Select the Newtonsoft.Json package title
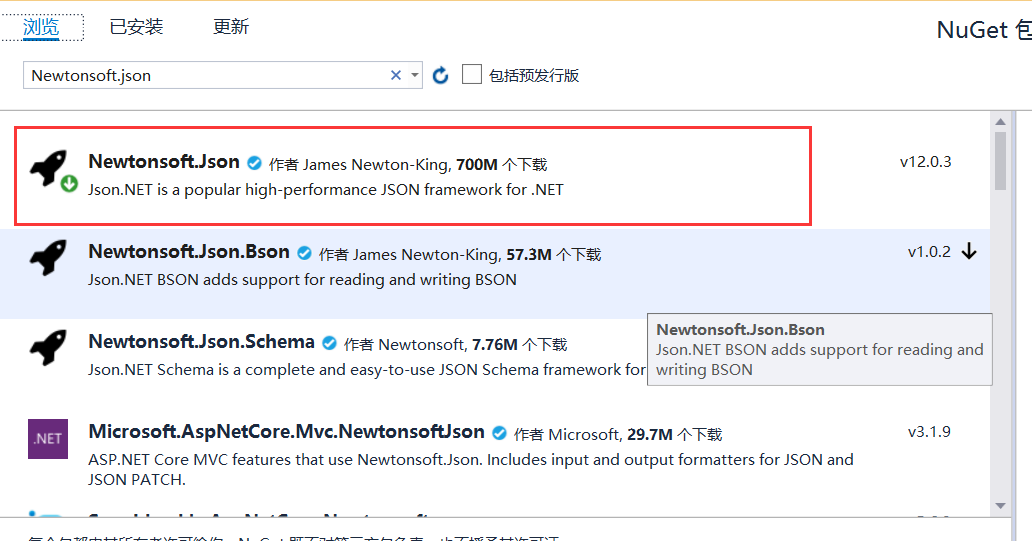The width and height of the screenshot is (1032, 541). [164, 162]
